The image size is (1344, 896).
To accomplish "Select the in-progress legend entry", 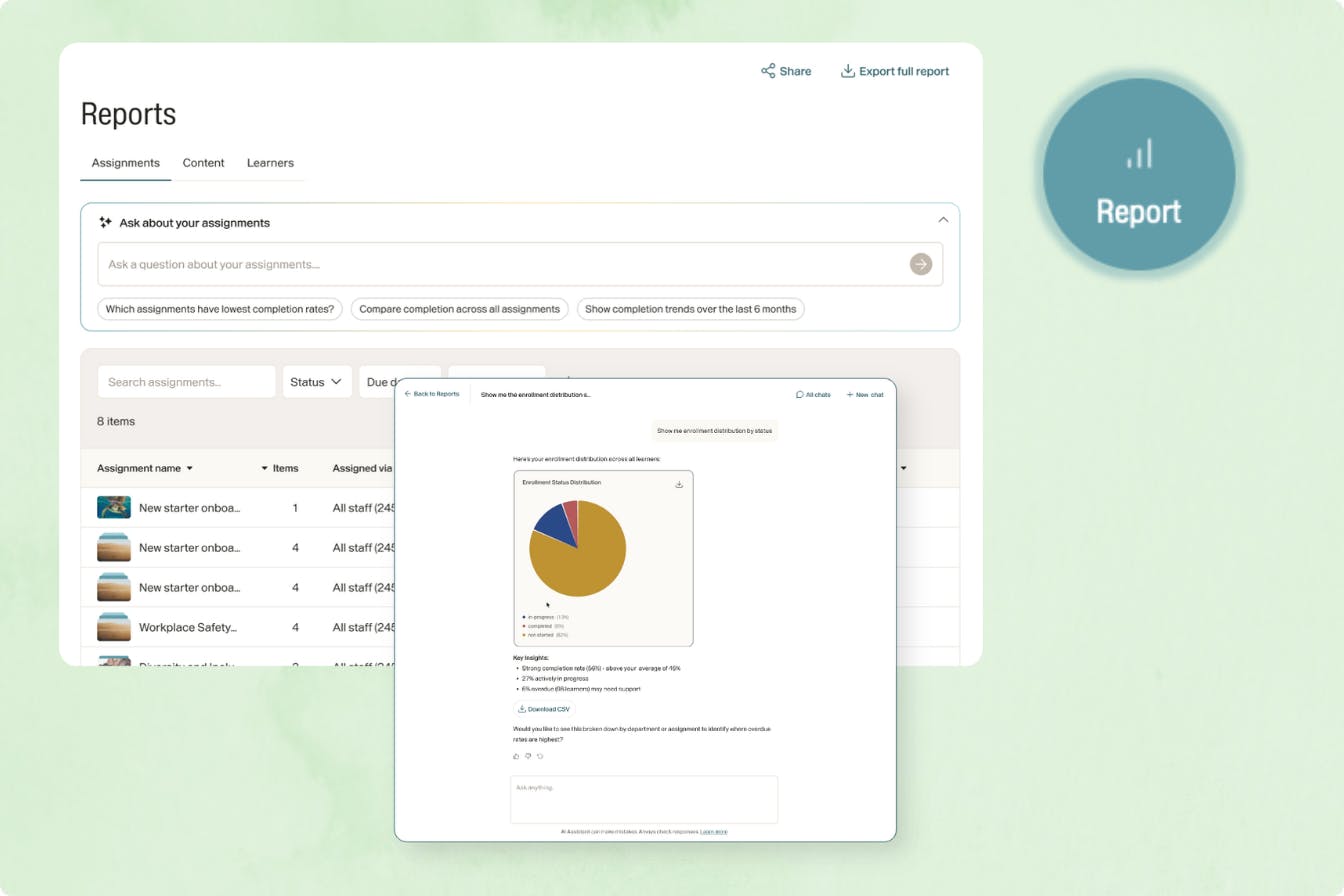I will pyautogui.click(x=545, y=617).
